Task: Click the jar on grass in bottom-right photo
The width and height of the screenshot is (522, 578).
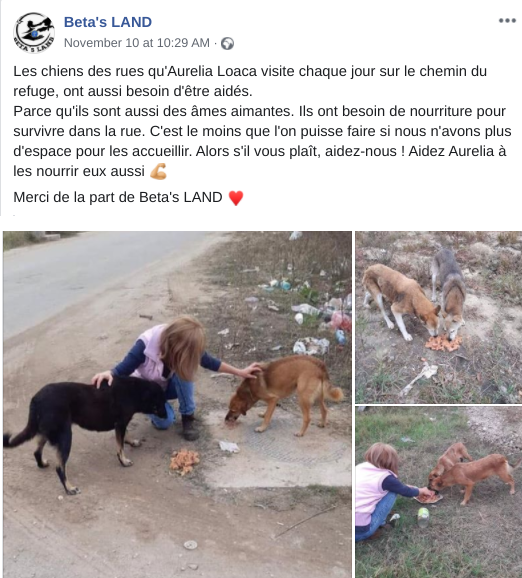Action: tap(423, 517)
